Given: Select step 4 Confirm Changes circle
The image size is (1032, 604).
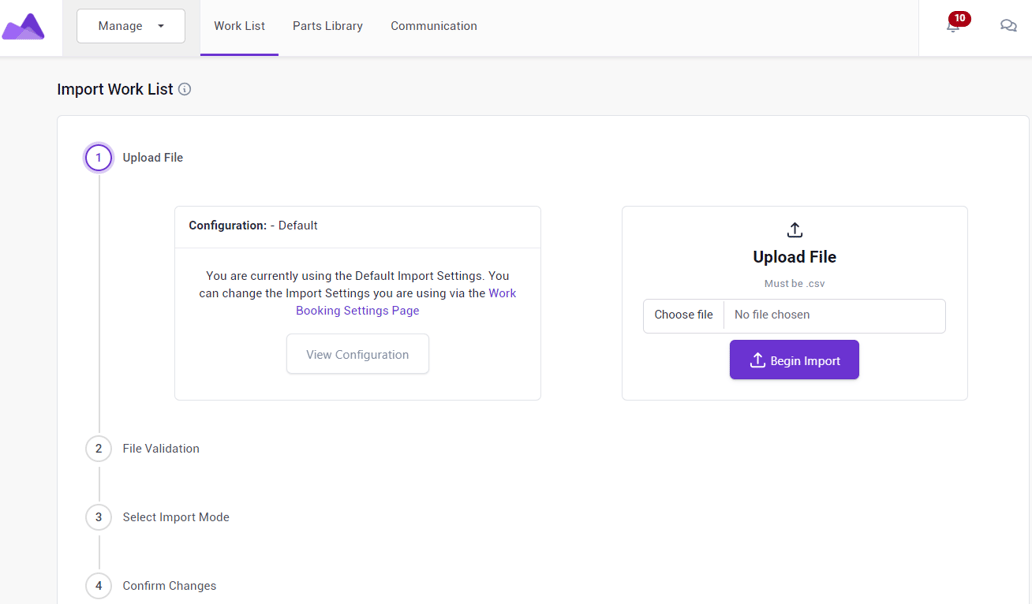Looking at the screenshot, I should pyautogui.click(x=99, y=586).
